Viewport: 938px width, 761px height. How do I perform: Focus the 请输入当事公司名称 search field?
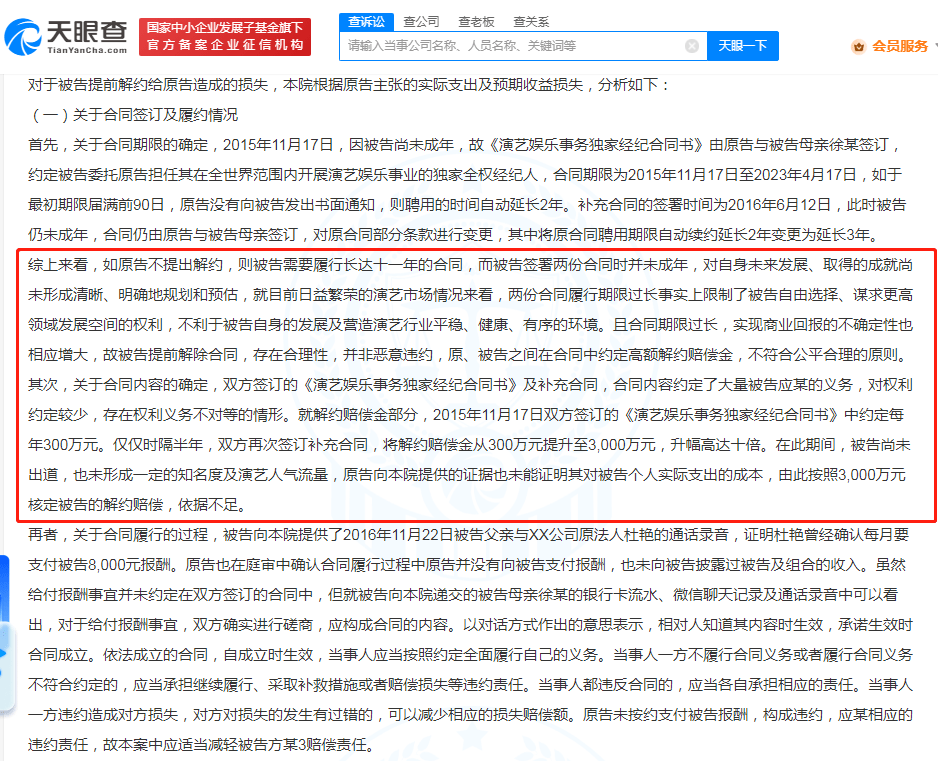pos(514,46)
